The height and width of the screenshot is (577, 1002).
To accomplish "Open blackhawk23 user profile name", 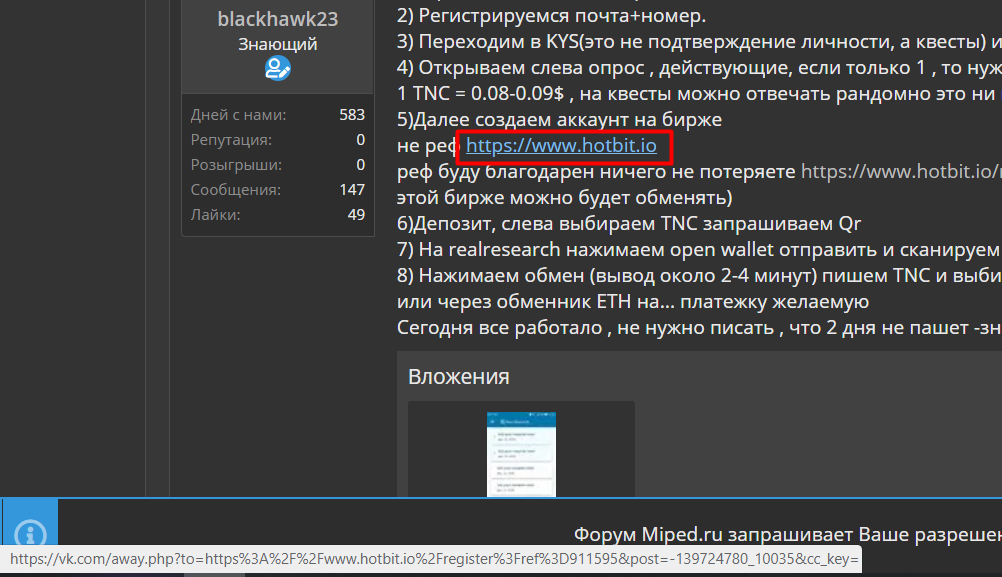I will pyautogui.click(x=278, y=19).
